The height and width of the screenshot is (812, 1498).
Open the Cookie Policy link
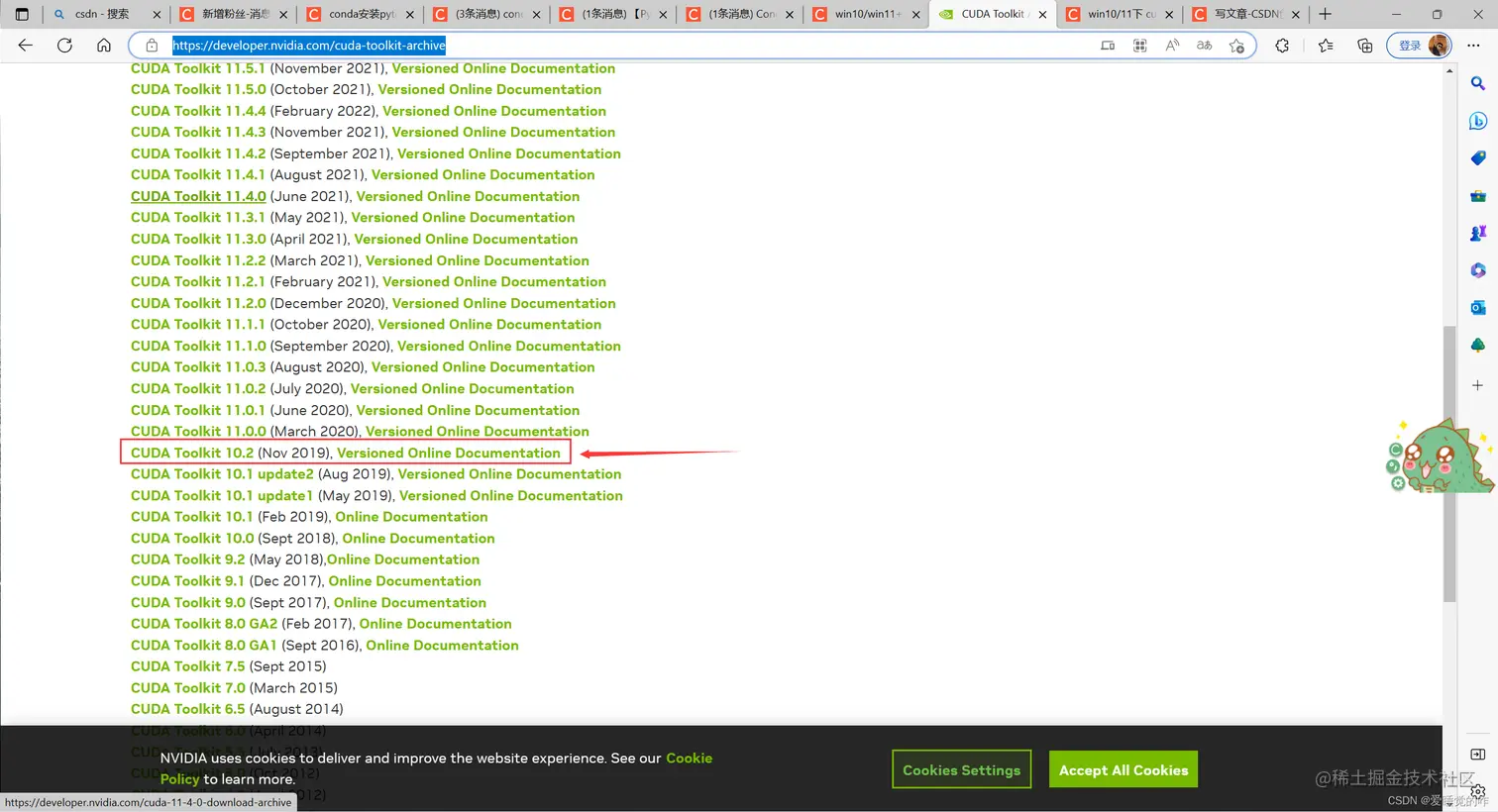coord(689,758)
